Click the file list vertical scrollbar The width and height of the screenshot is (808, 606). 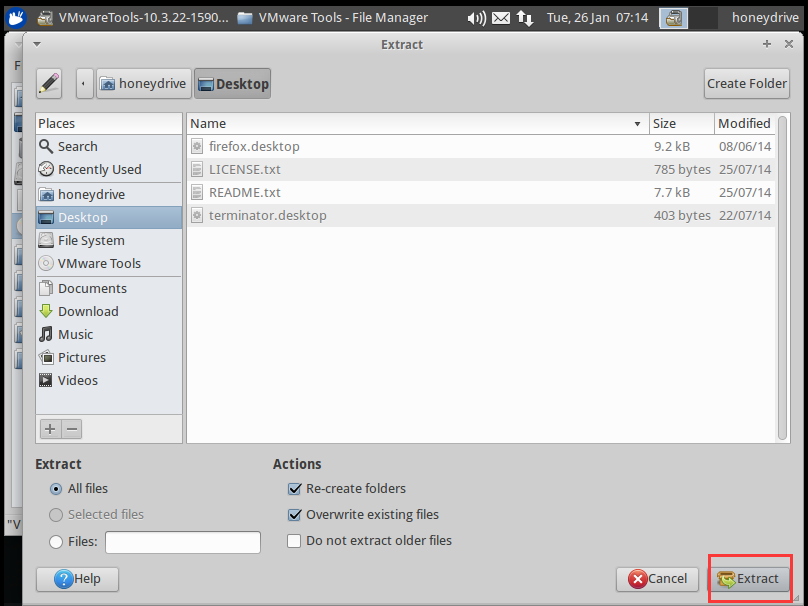tap(782, 278)
